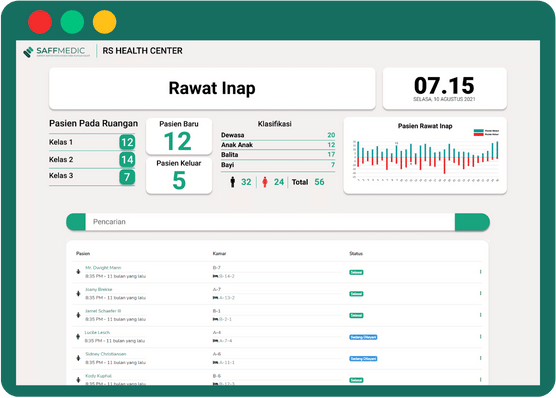556x398 pixels.
Task: Open the three-dot menu for Joany Brekke
Action: tap(480, 293)
